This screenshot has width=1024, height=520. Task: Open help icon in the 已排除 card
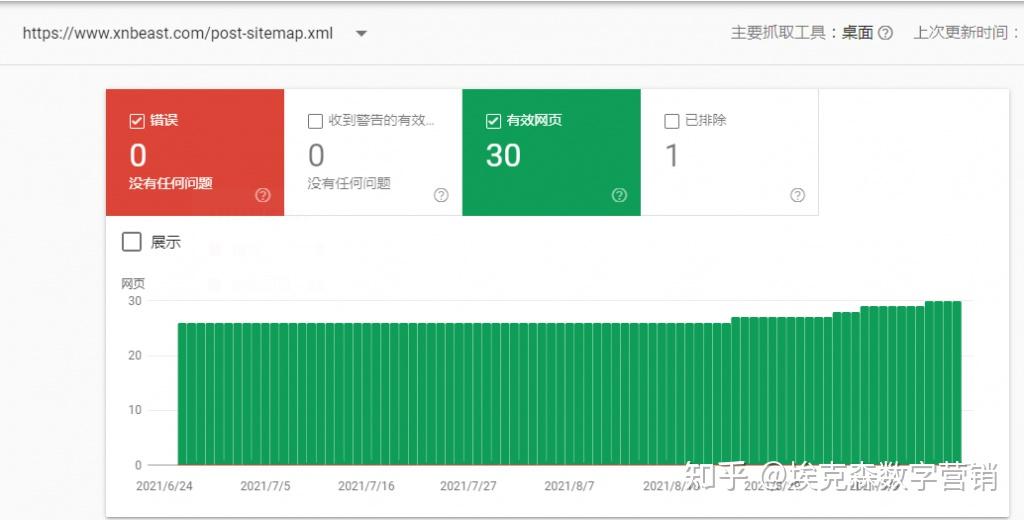coord(797,195)
